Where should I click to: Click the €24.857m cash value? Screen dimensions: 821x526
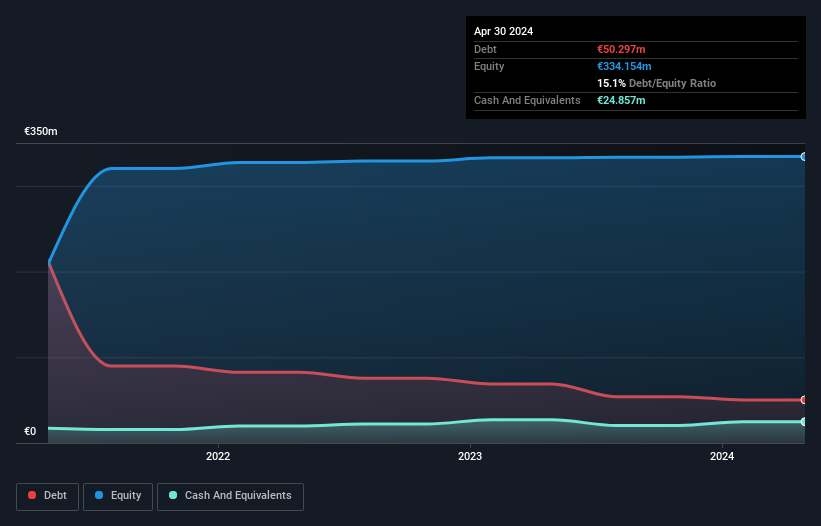pyautogui.click(x=621, y=100)
